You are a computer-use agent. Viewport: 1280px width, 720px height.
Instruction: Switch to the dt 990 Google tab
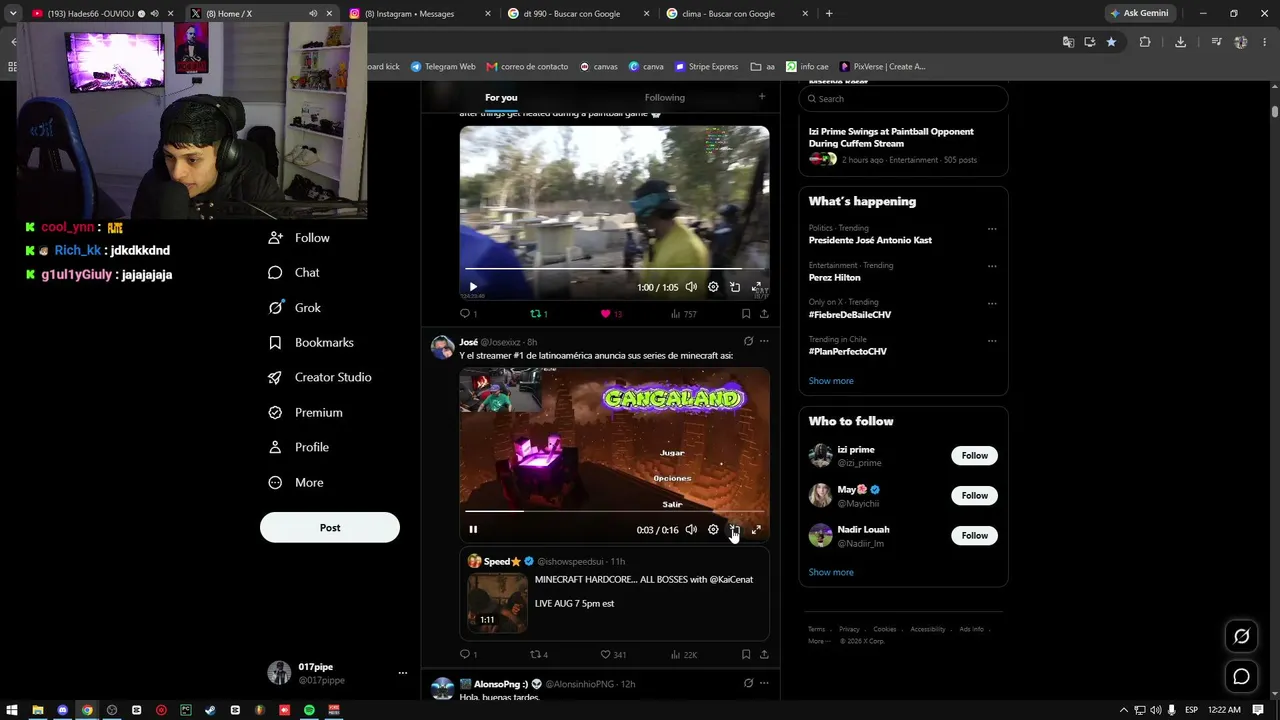click(x=578, y=14)
